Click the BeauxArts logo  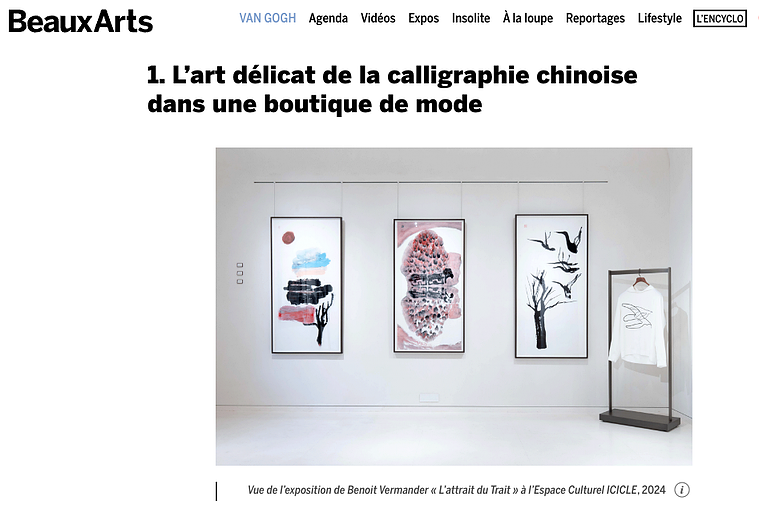tap(80, 21)
